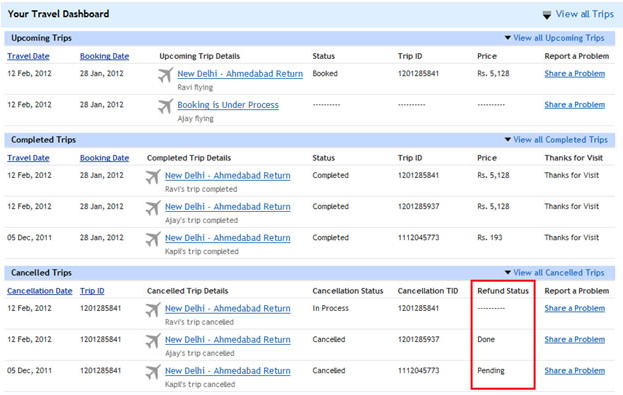623x395 pixels.
Task: Click plane icon for Ravi's trip cancelled
Action: (x=153, y=309)
